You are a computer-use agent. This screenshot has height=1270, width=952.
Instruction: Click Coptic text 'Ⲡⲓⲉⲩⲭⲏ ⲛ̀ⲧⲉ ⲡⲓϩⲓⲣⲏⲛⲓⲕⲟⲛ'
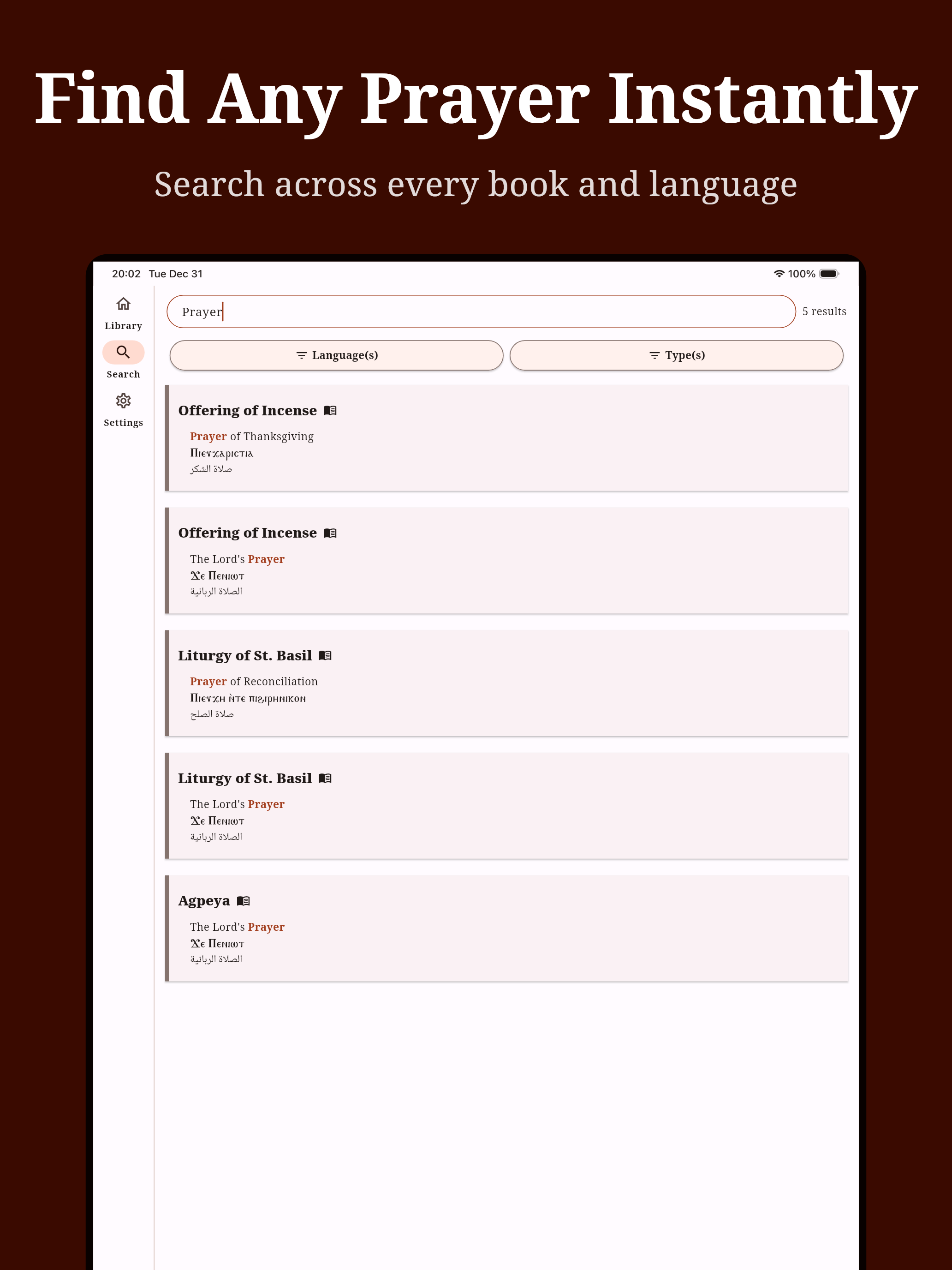(x=248, y=699)
